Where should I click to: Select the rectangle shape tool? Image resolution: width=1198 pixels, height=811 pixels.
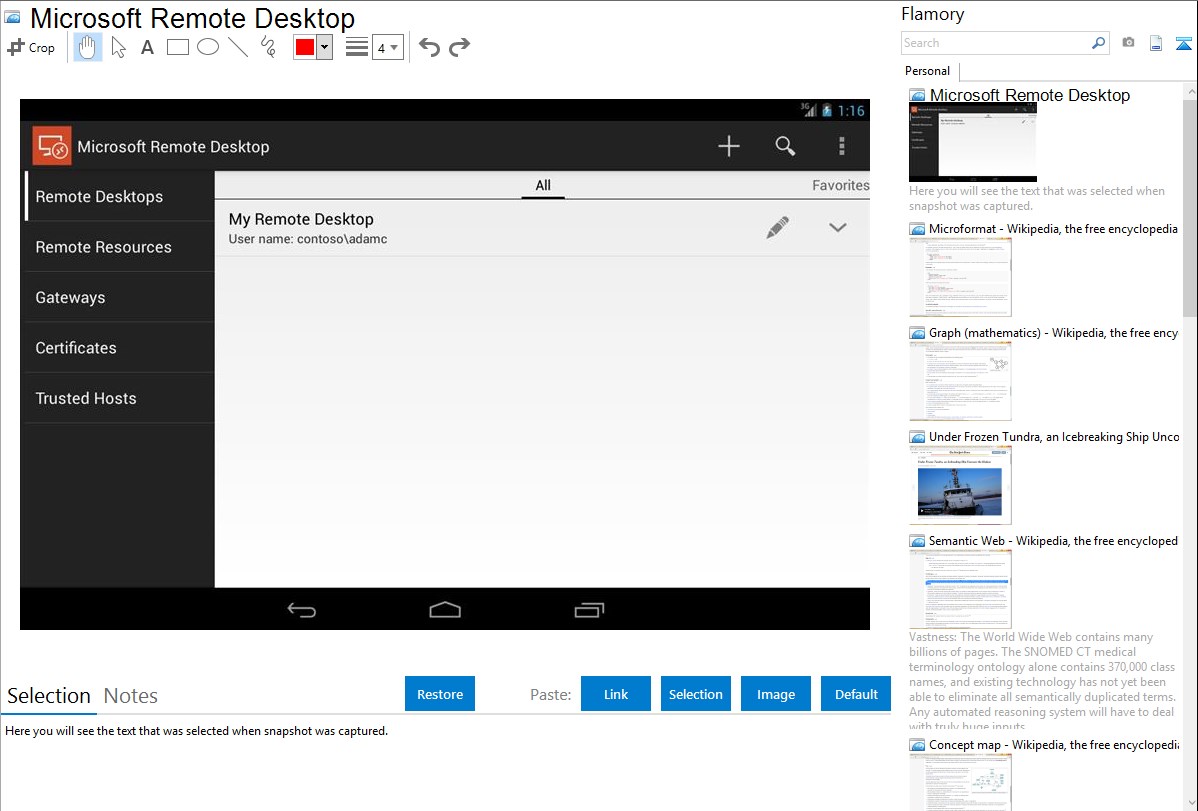pyautogui.click(x=178, y=47)
